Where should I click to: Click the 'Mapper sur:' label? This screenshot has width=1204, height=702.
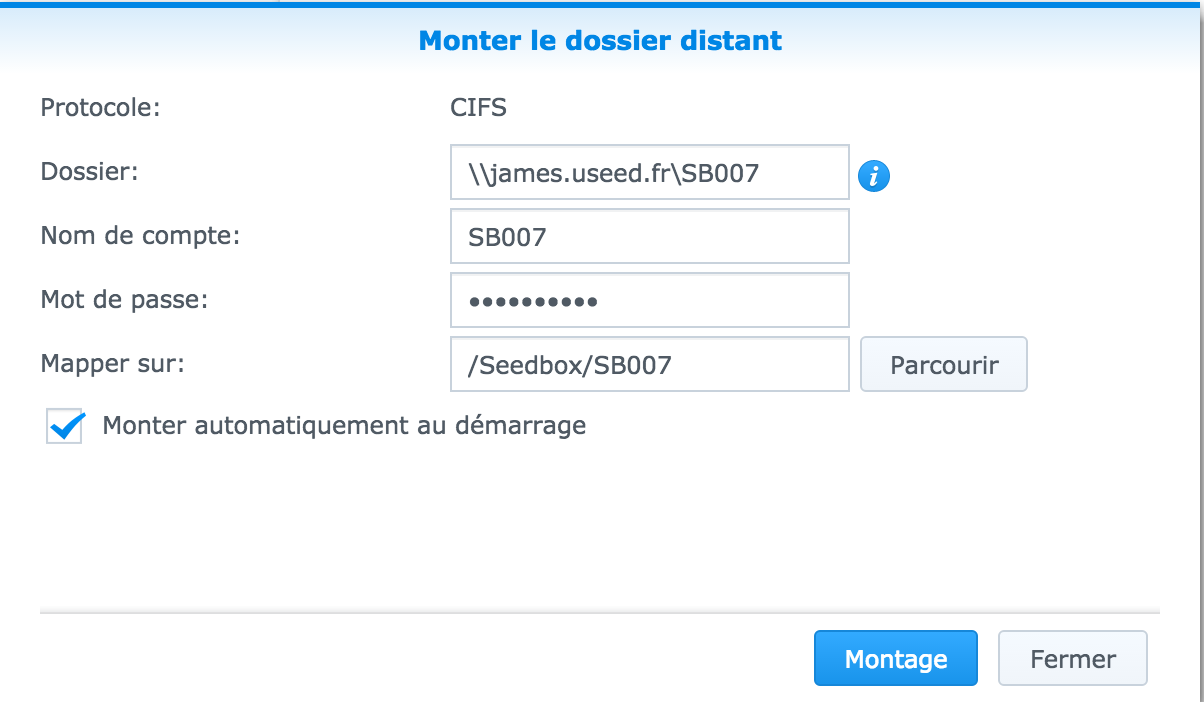click(x=112, y=363)
